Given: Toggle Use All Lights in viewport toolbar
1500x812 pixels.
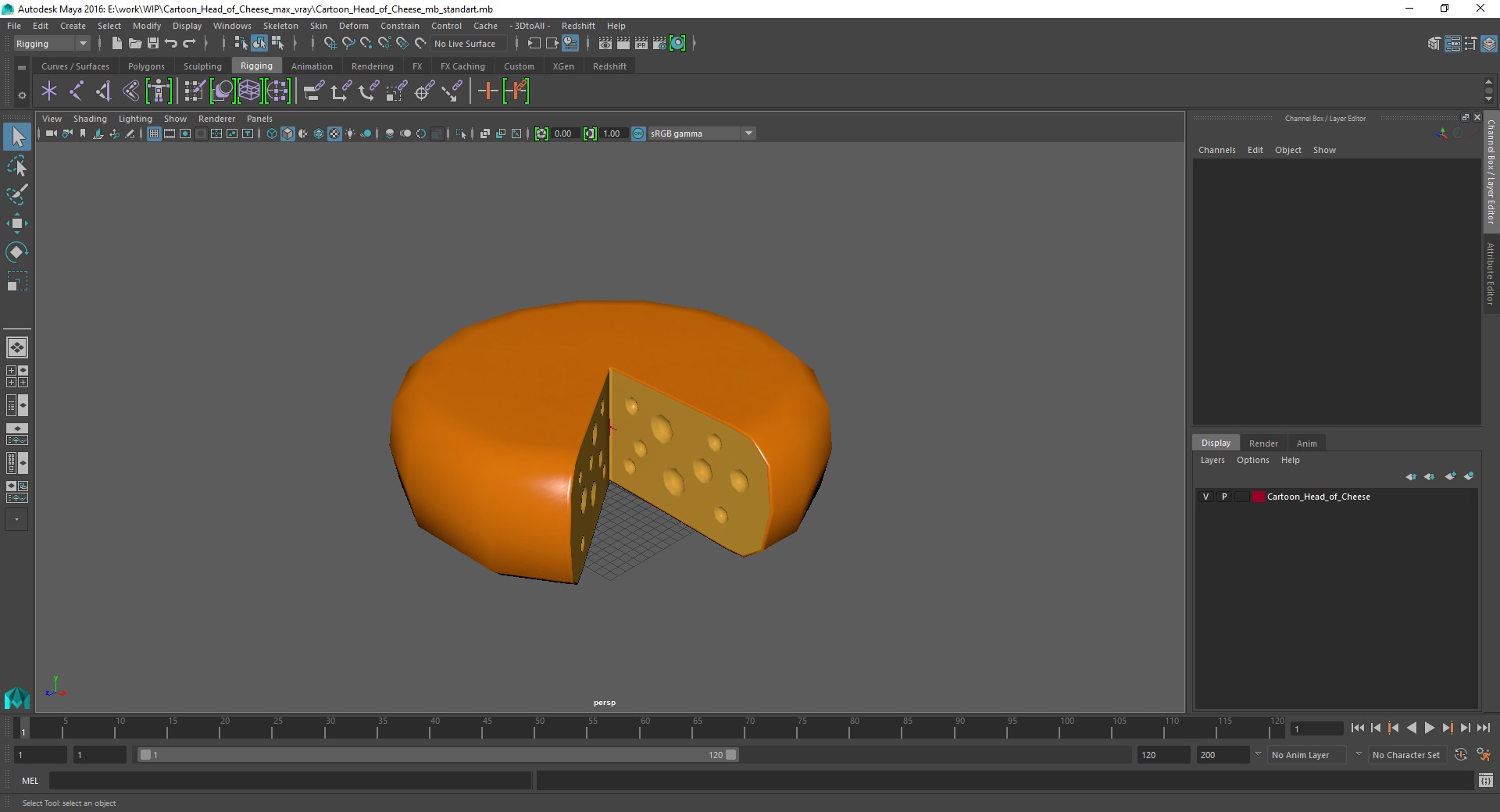Looking at the screenshot, I should point(350,134).
